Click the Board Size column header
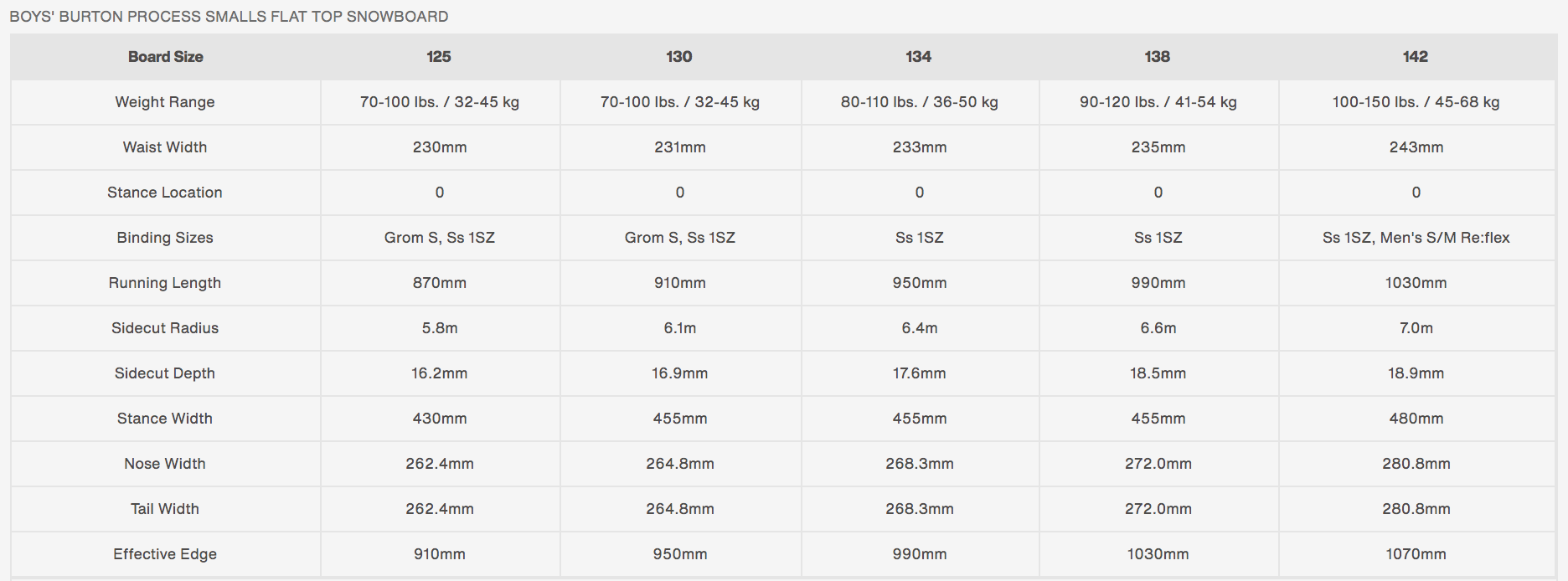 [165, 57]
